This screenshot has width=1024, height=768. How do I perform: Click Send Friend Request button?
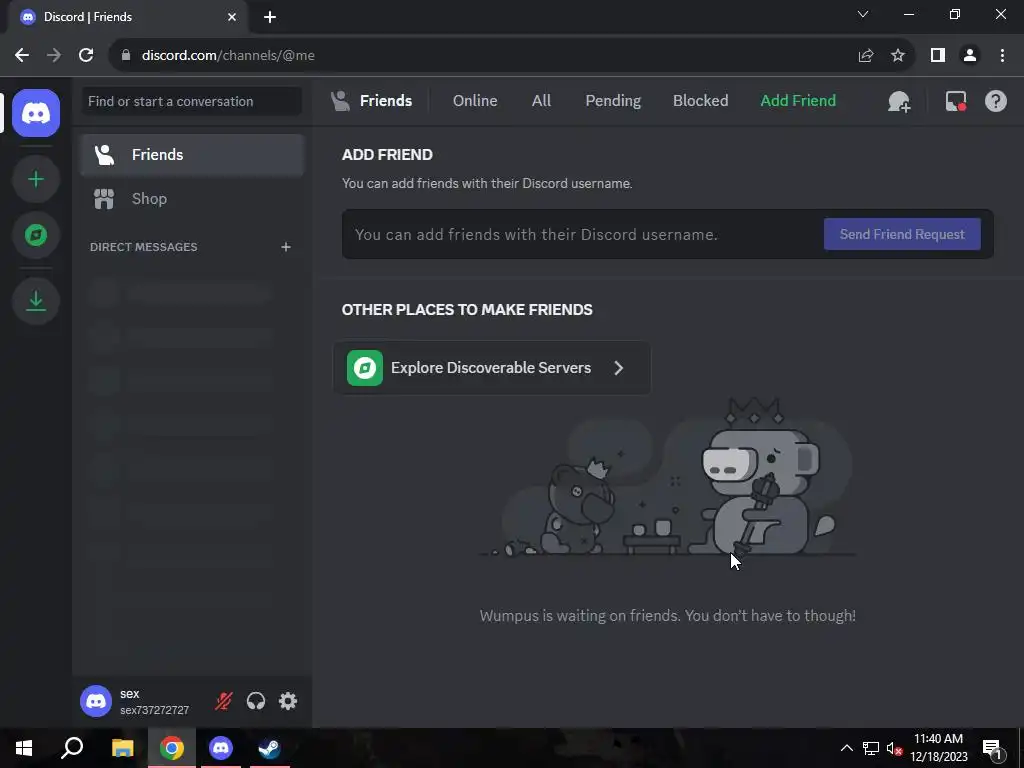point(902,234)
